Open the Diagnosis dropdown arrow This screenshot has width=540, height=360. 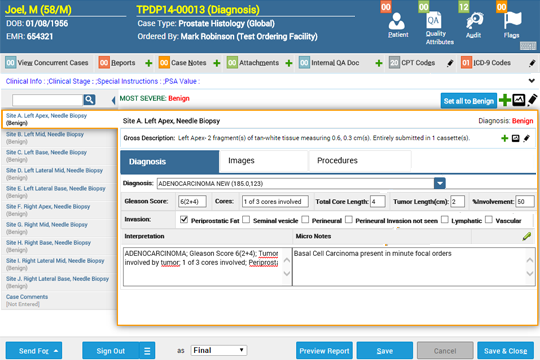tap(440, 183)
